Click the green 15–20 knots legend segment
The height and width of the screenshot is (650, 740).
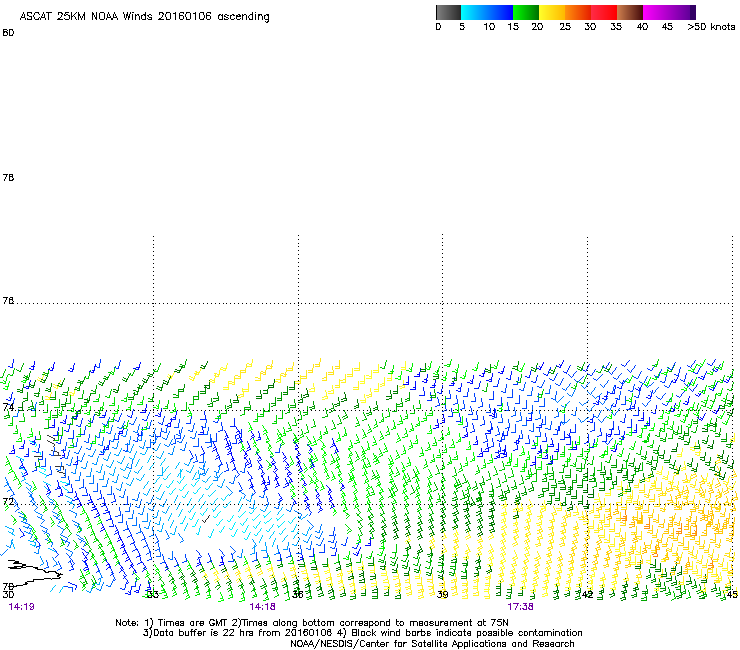(x=526, y=12)
